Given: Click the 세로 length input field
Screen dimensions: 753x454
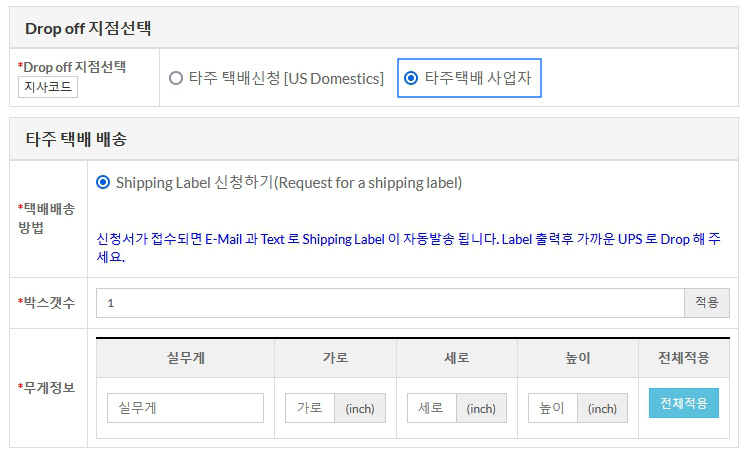Looking at the screenshot, I should point(432,408).
